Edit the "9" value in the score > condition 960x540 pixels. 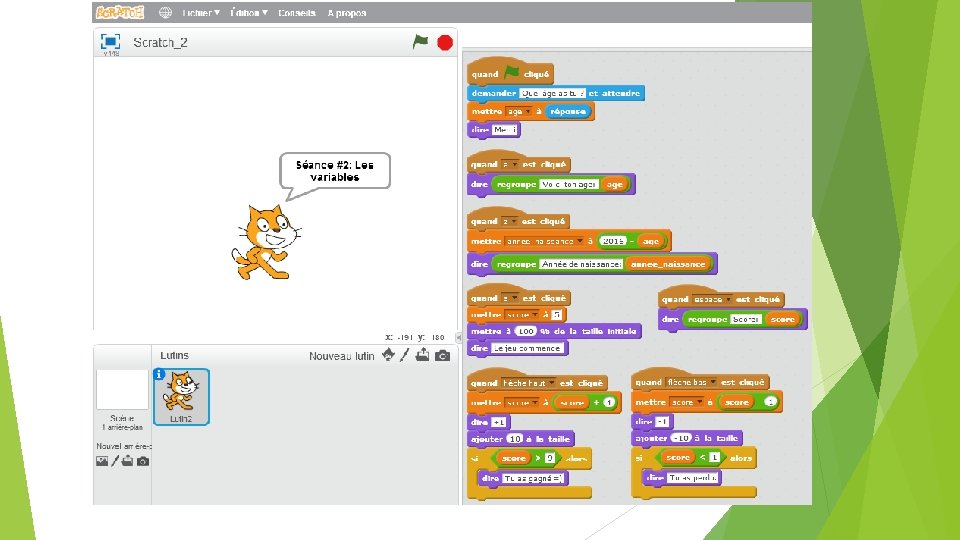(550, 458)
